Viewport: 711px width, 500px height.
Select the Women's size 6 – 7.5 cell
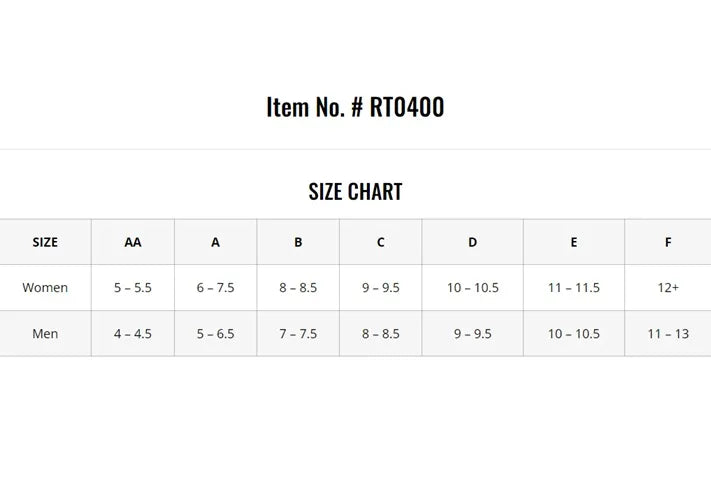tap(215, 288)
